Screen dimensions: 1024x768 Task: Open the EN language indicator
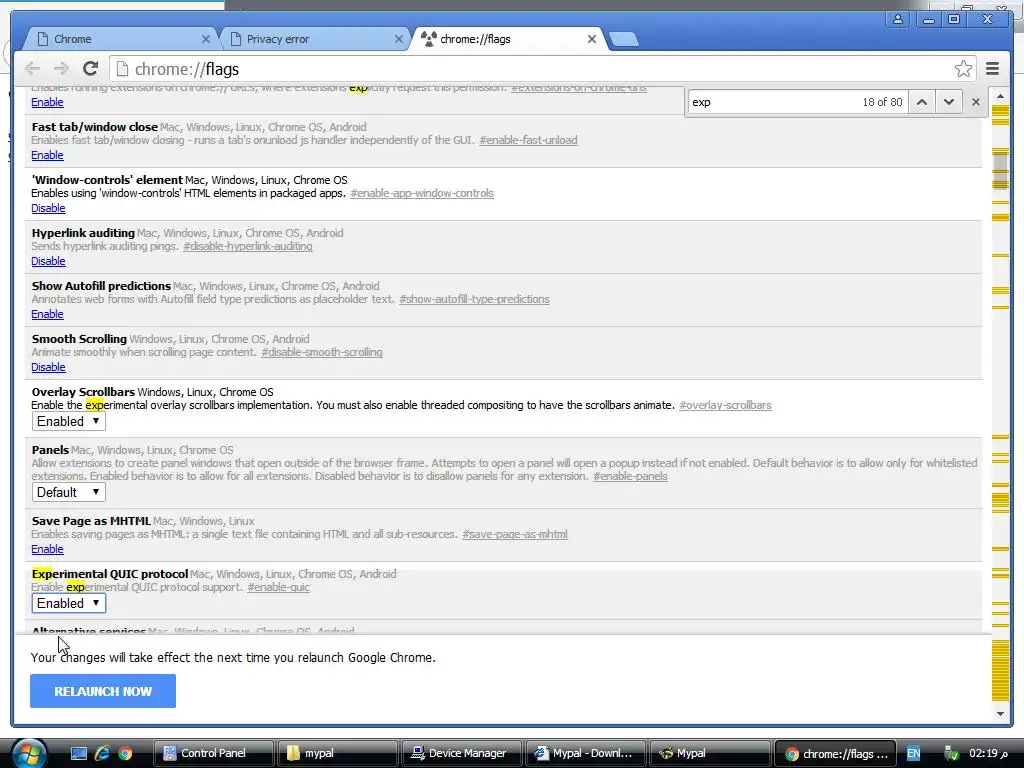coord(913,754)
